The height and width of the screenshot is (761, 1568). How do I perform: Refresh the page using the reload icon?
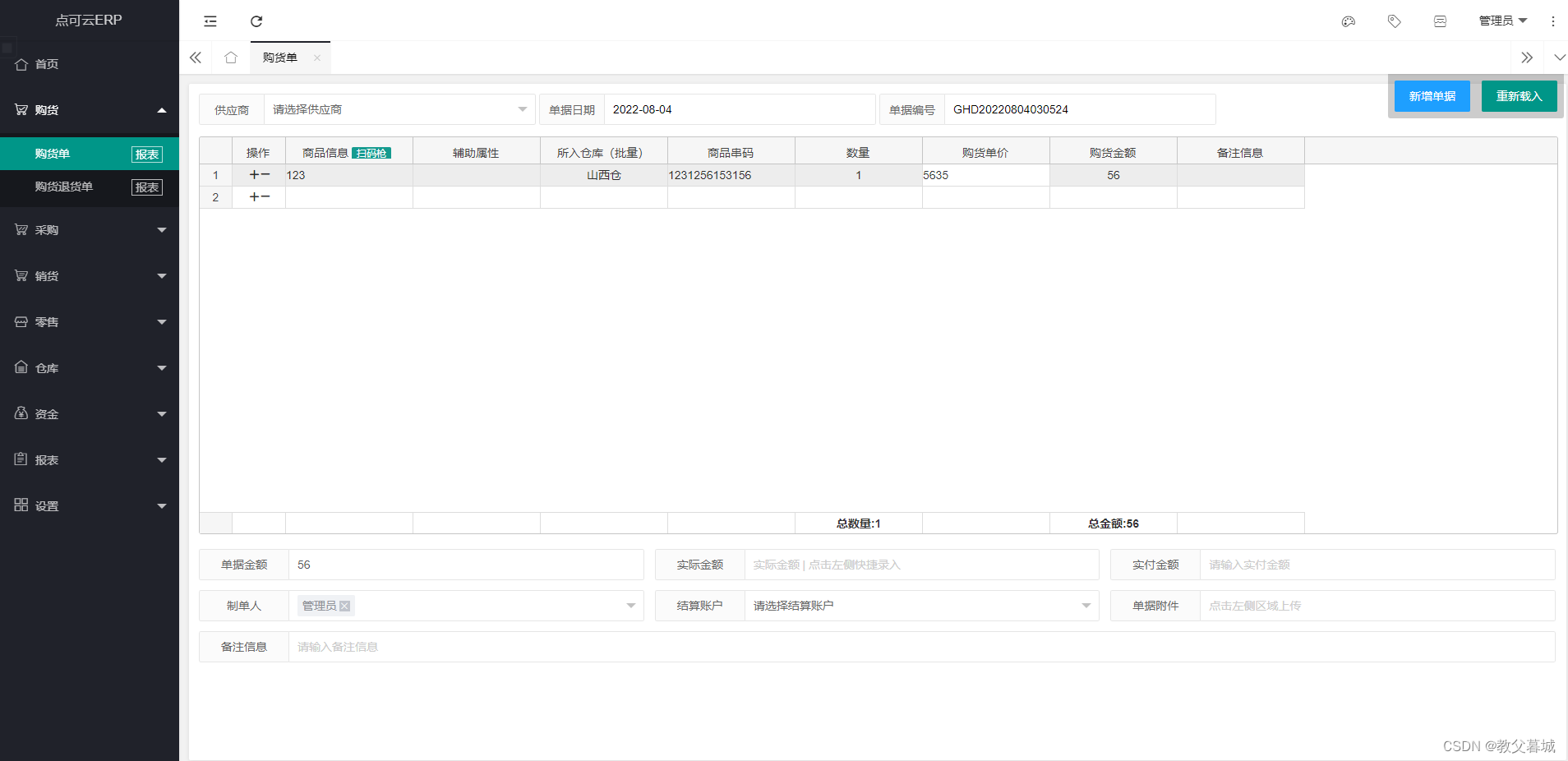(x=256, y=21)
